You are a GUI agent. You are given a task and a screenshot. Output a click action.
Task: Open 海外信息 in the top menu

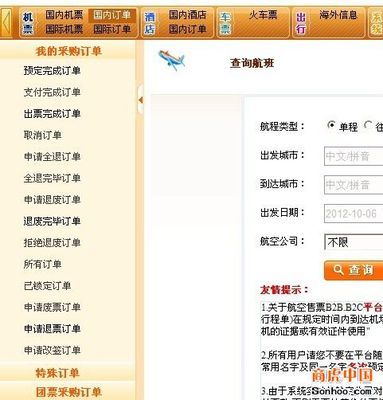338,15
